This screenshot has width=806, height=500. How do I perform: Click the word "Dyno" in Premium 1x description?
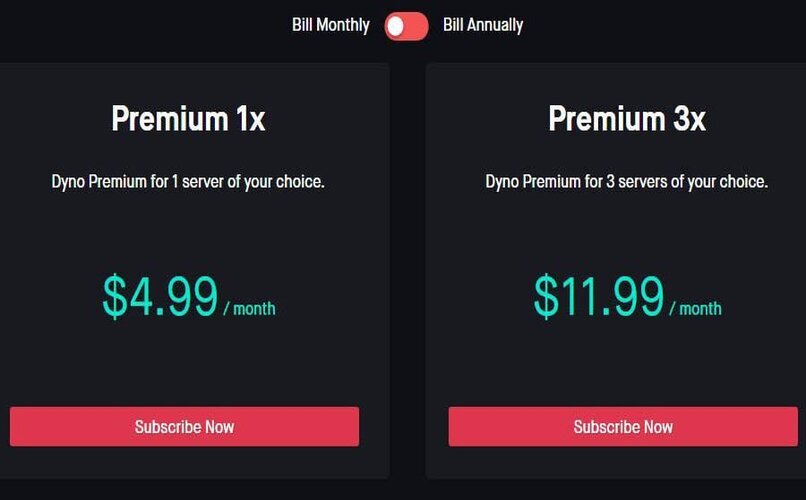click(68, 182)
